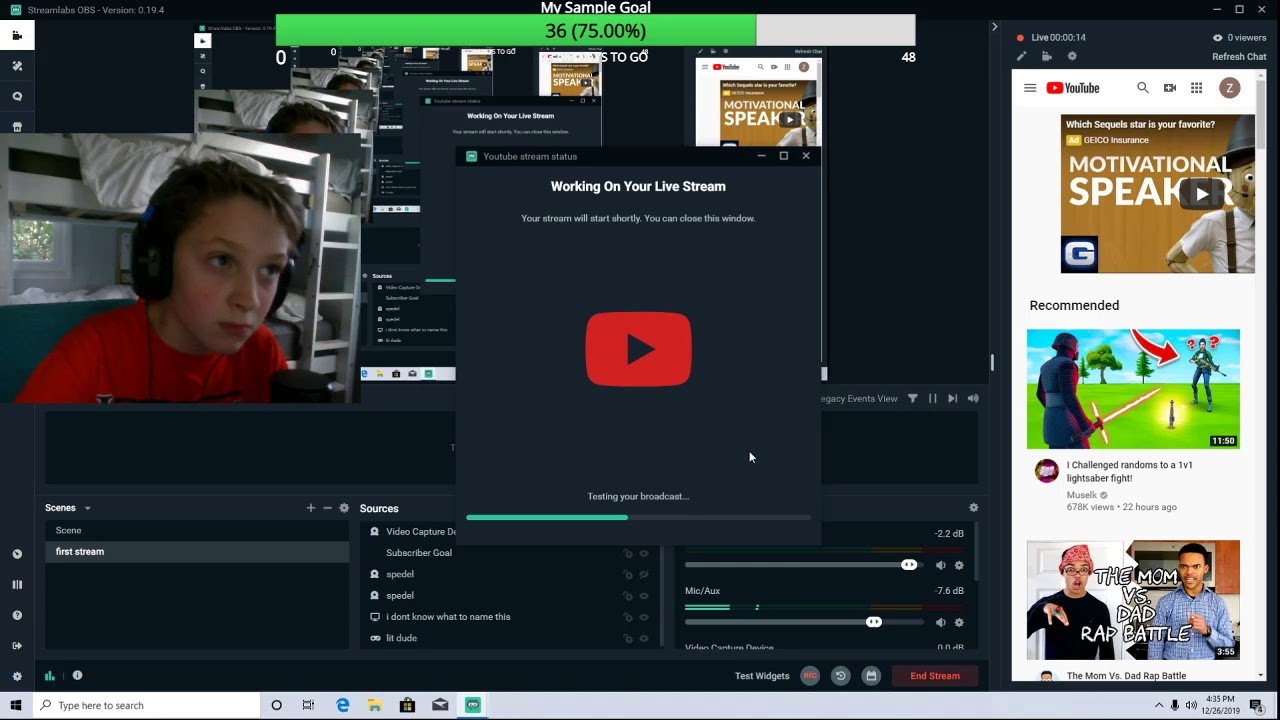The image size is (1280, 720).
Task: Click the Mic/Aux volume slider handle
Action: (874, 622)
